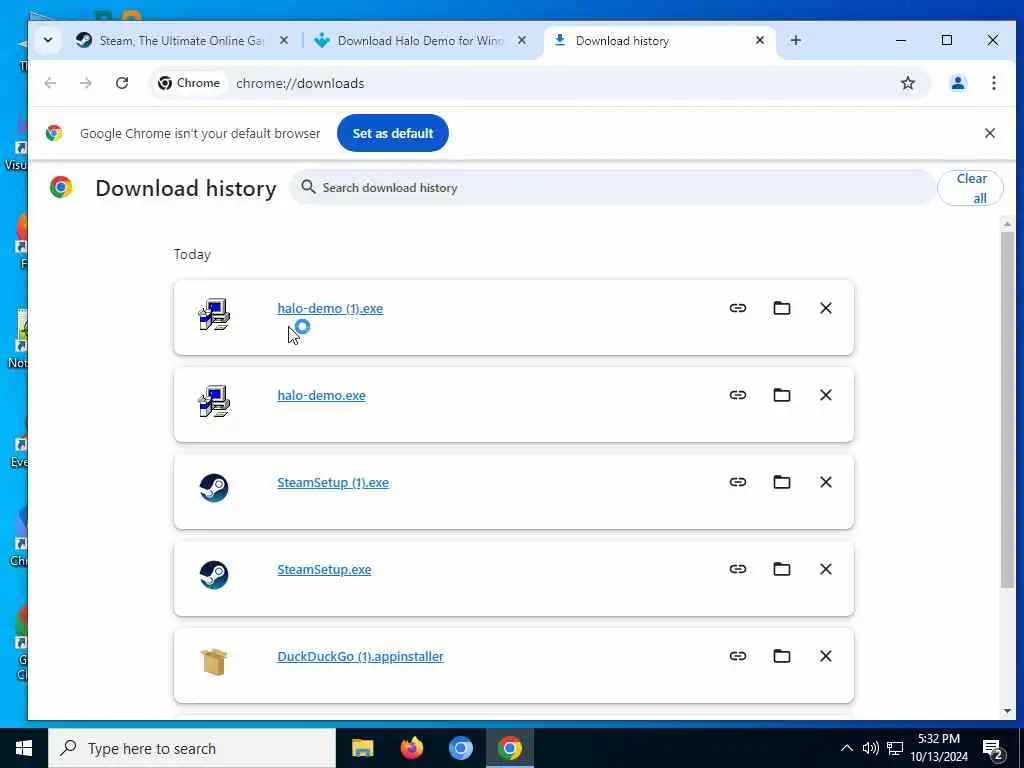Click the halo-demo (1).exe installer icon

point(214,314)
